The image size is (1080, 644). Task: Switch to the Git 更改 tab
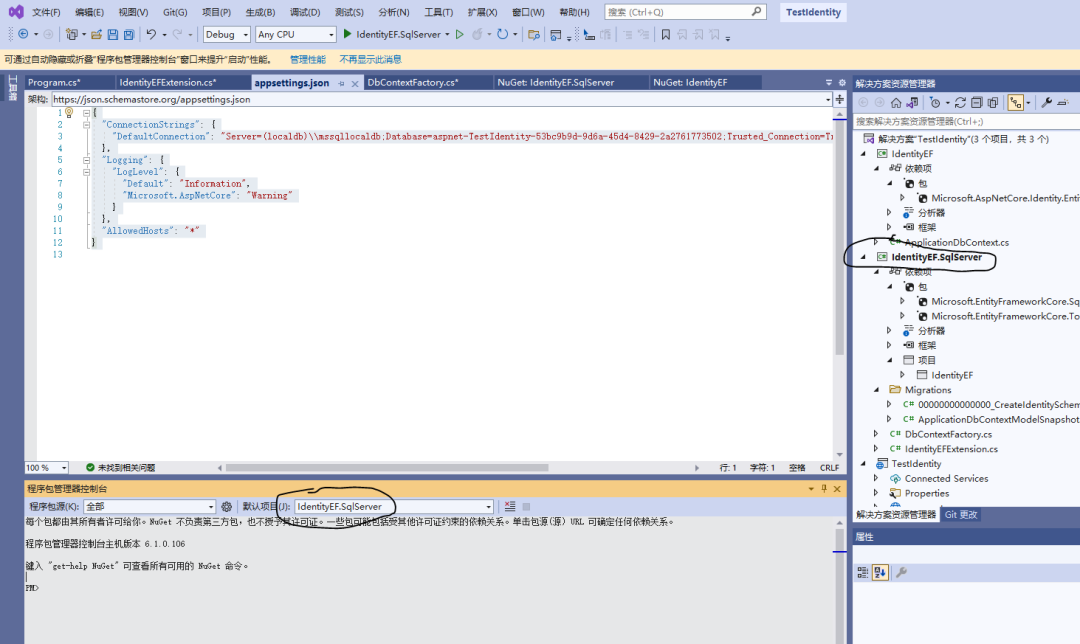tap(961, 515)
